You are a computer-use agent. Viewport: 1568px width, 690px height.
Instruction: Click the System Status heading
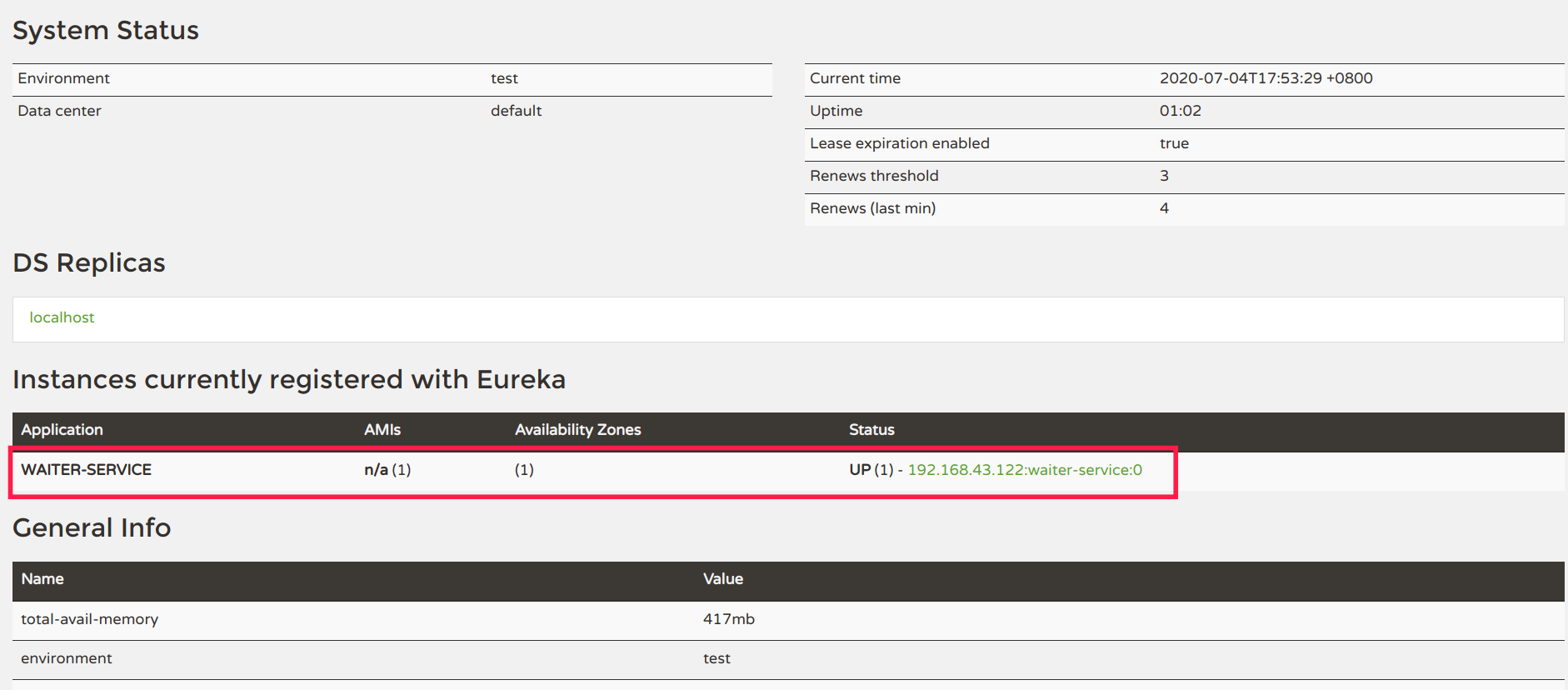(106, 31)
